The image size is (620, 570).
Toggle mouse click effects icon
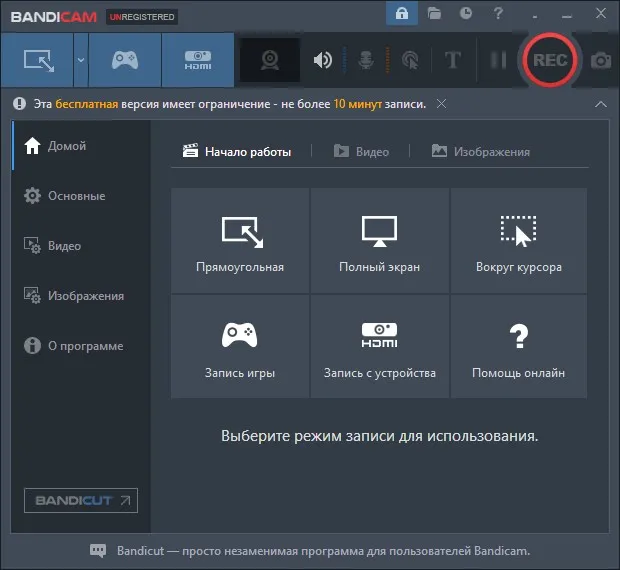[410, 60]
